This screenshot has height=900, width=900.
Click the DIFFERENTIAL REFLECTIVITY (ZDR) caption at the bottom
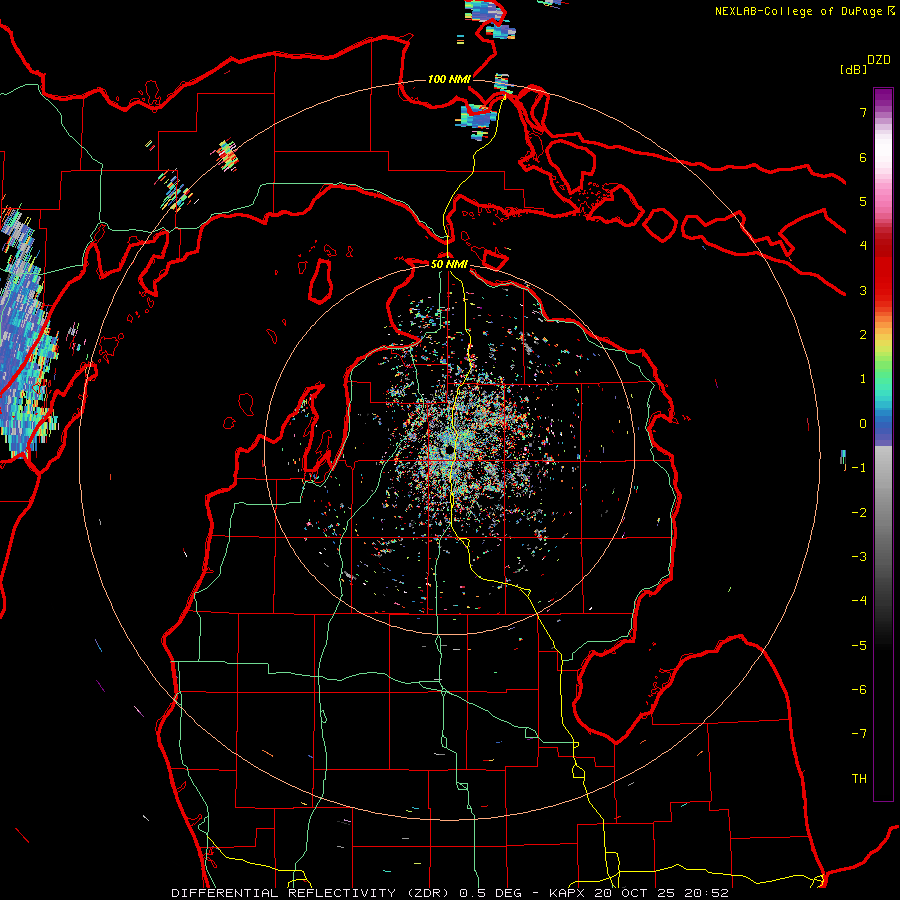[314, 893]
